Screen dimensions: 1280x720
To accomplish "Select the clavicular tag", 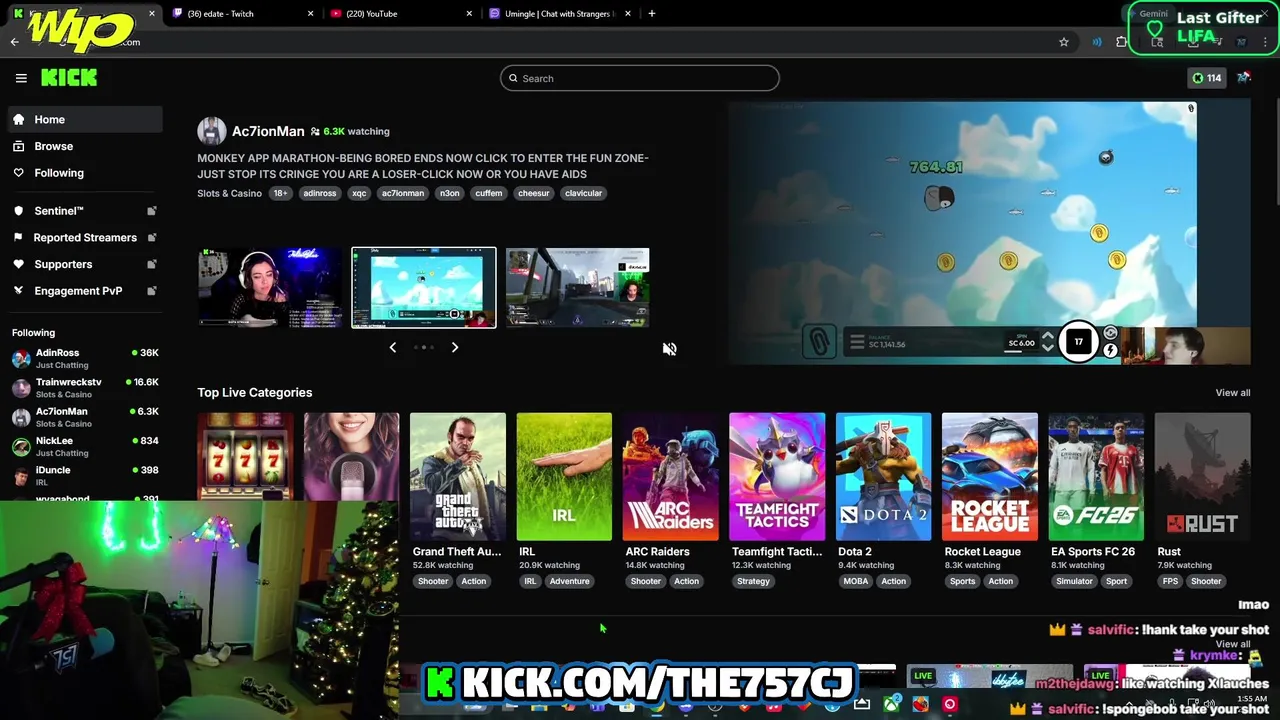I will [x=583, y=193].
